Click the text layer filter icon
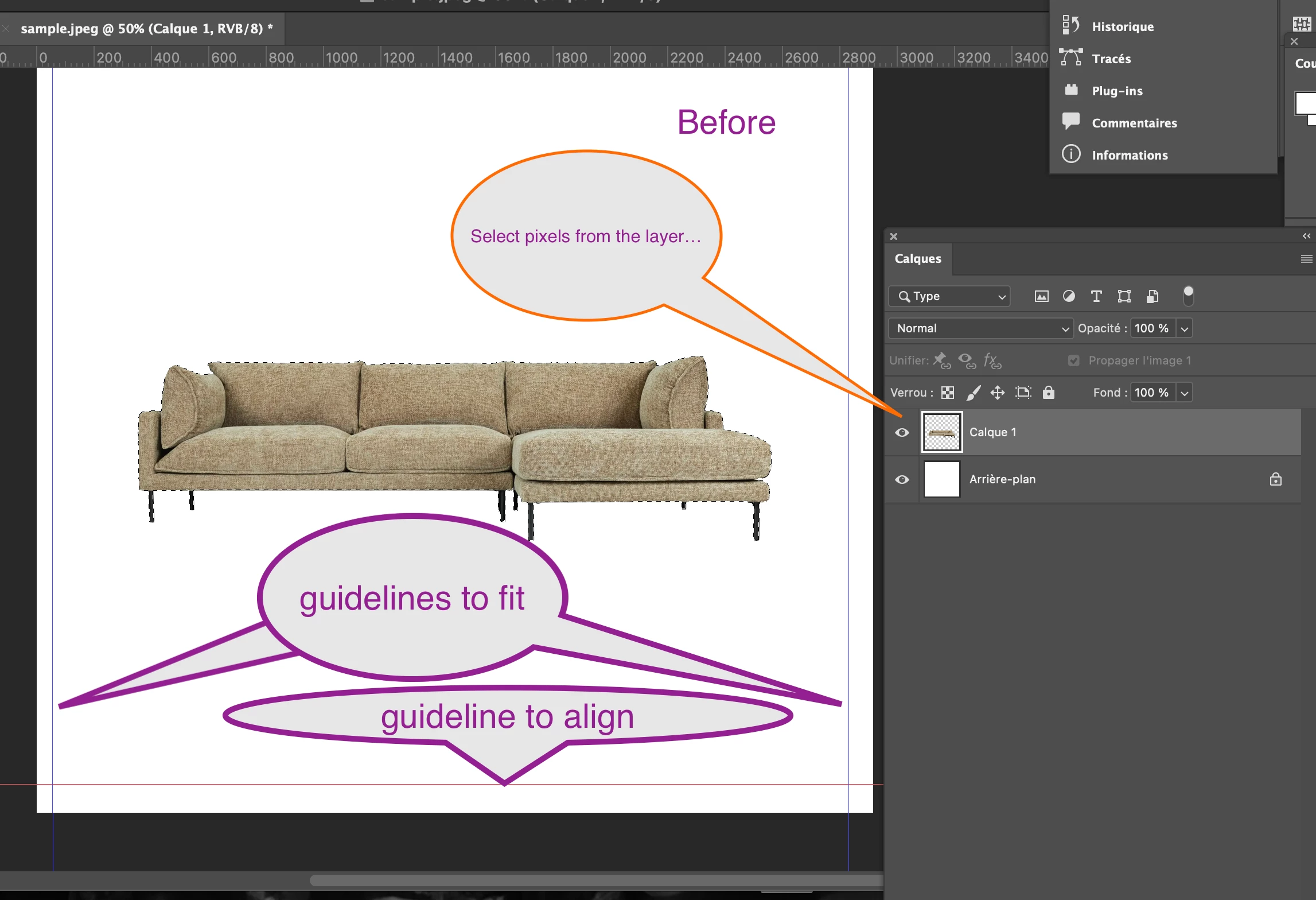Screen dimensions: 1316x900 click(1096, 296)
